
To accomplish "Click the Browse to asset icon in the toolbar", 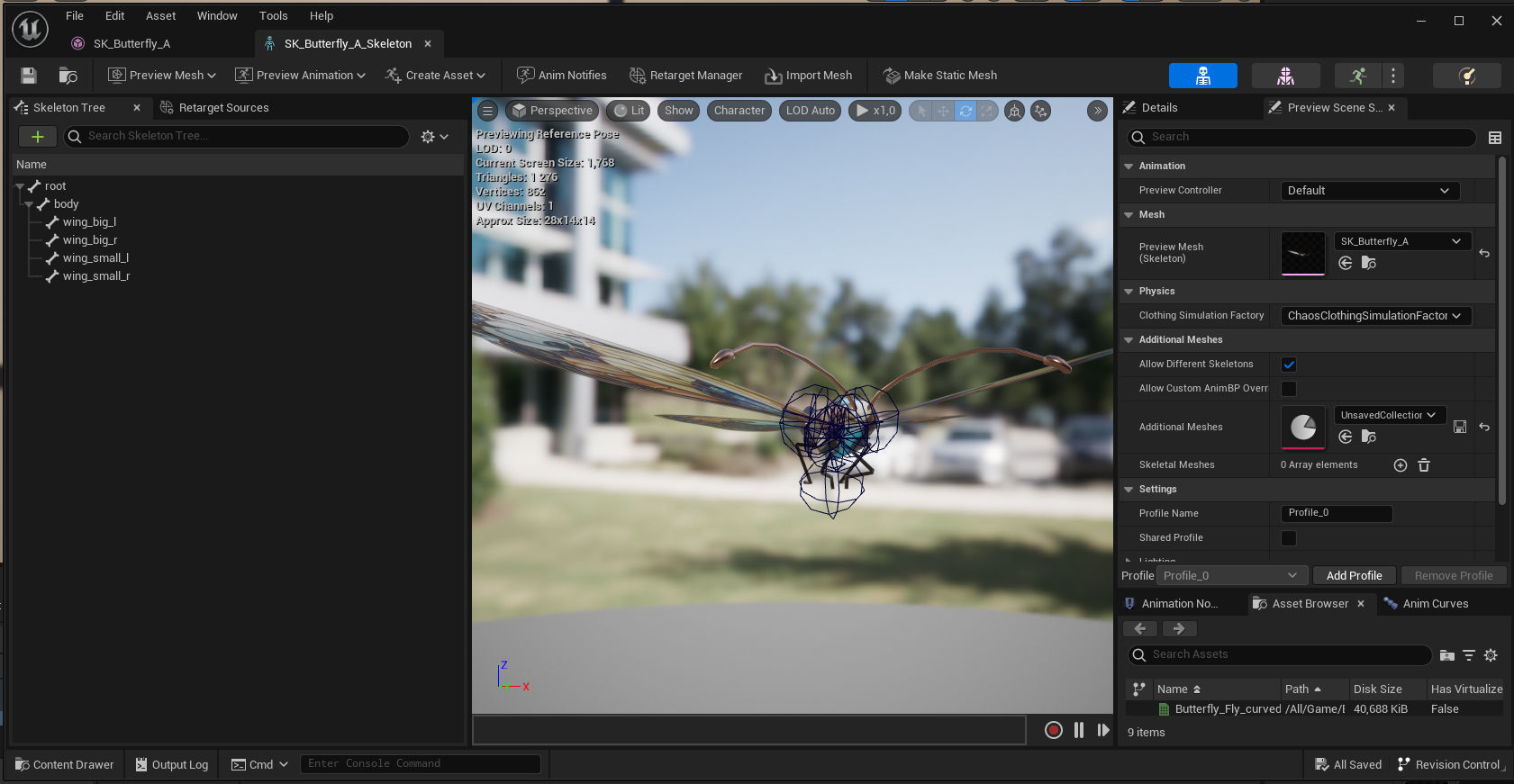I will click(68, 76).
